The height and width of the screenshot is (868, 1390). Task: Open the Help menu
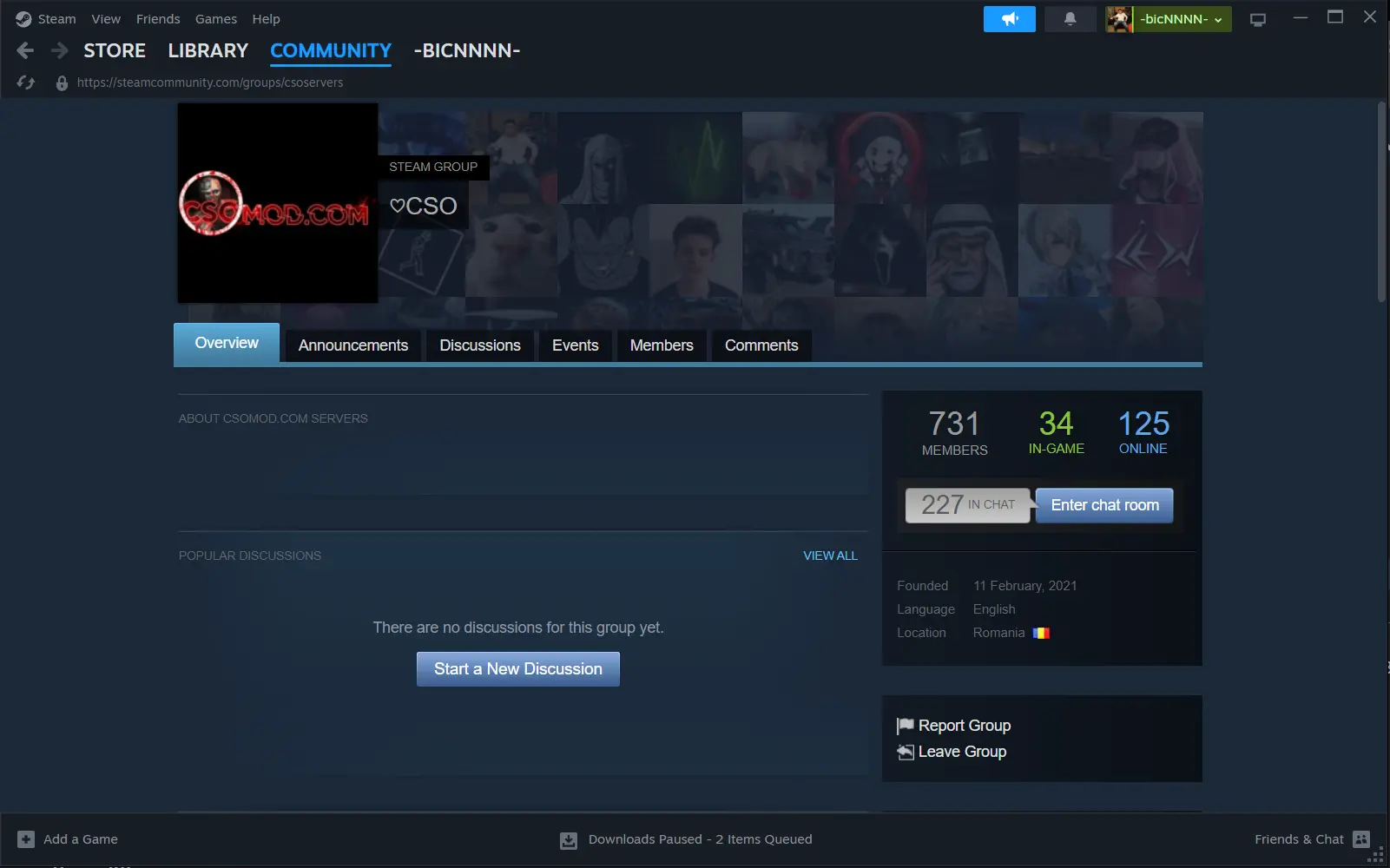(266, 19)
